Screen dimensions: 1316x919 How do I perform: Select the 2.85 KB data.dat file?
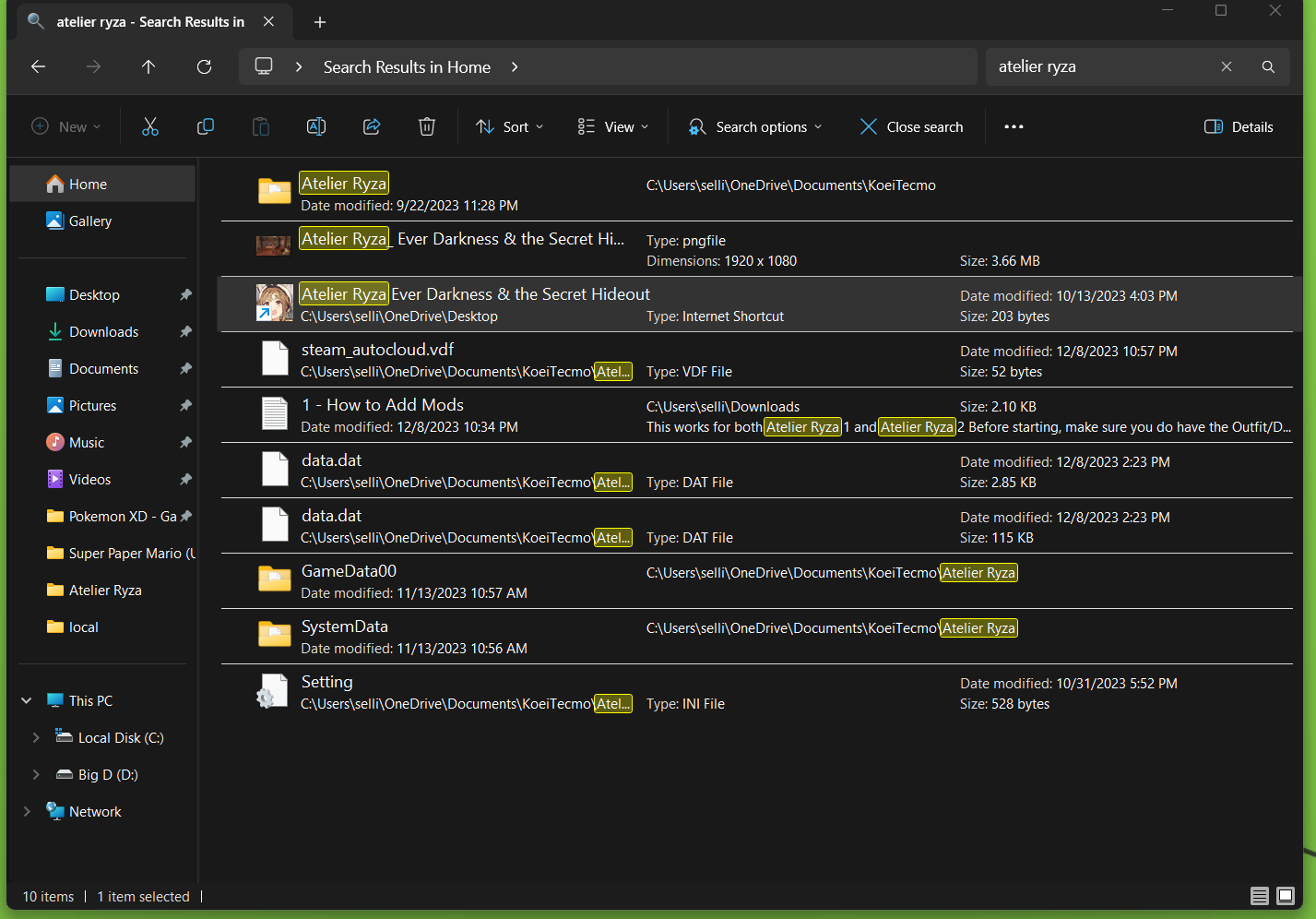(756, 471)
